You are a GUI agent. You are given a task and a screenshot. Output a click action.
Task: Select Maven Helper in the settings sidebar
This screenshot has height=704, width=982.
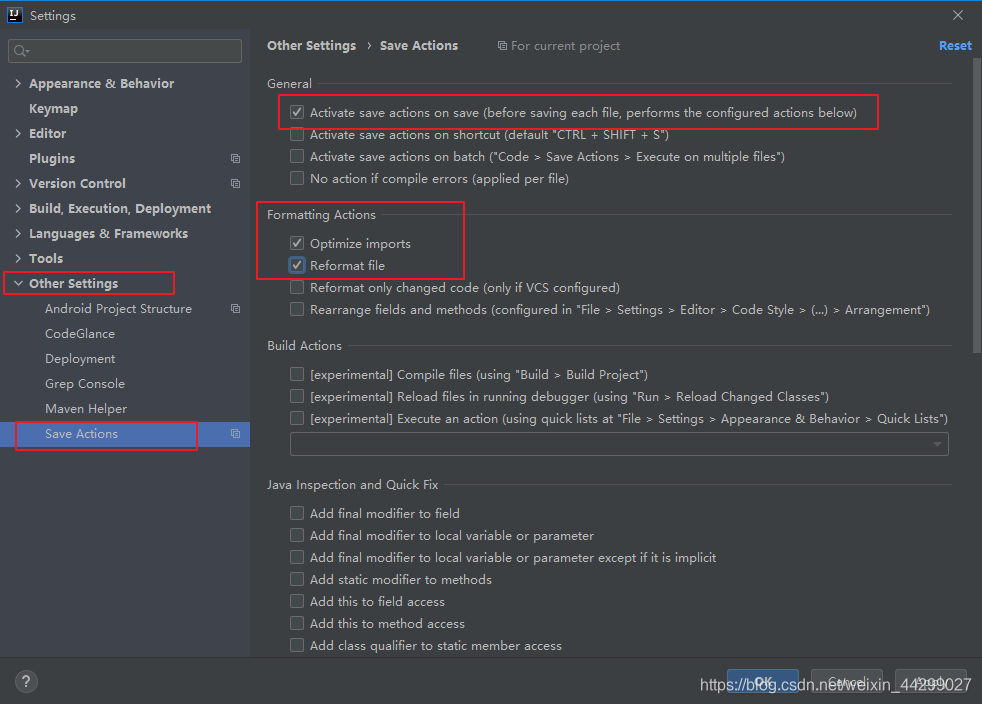coord(85,408)
